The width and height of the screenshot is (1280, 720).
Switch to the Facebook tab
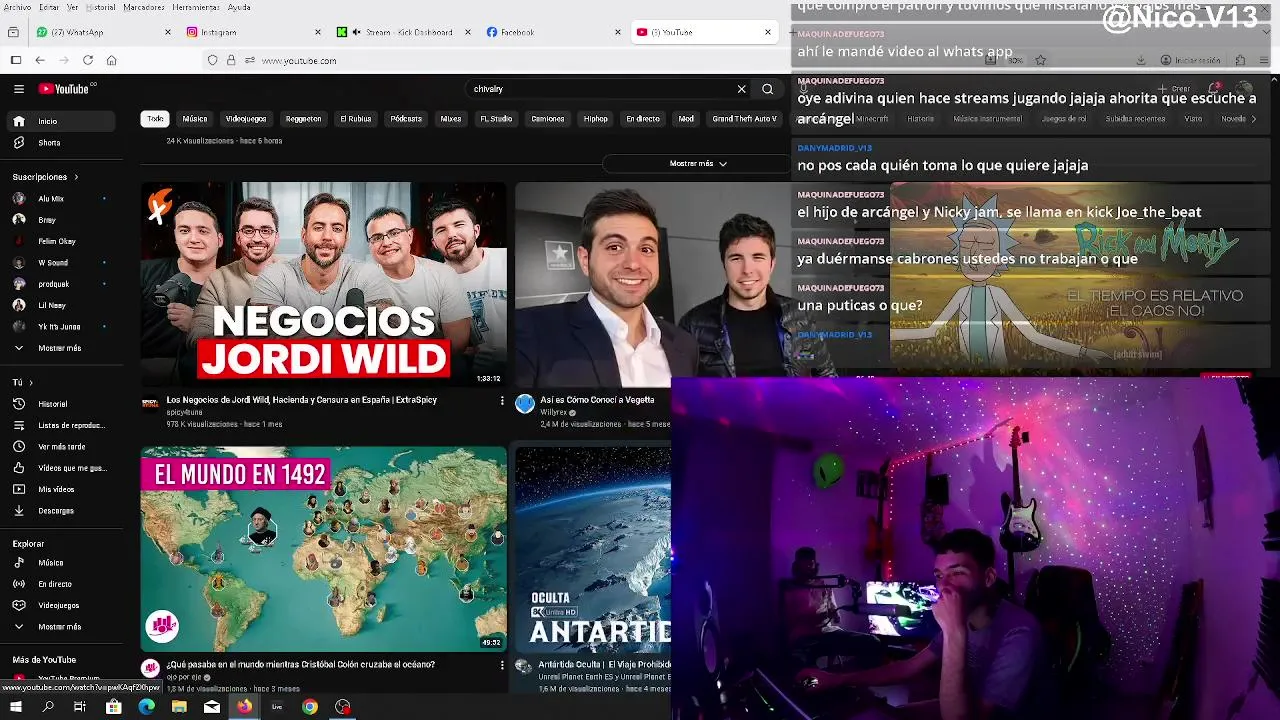click(x=553, y=32)
